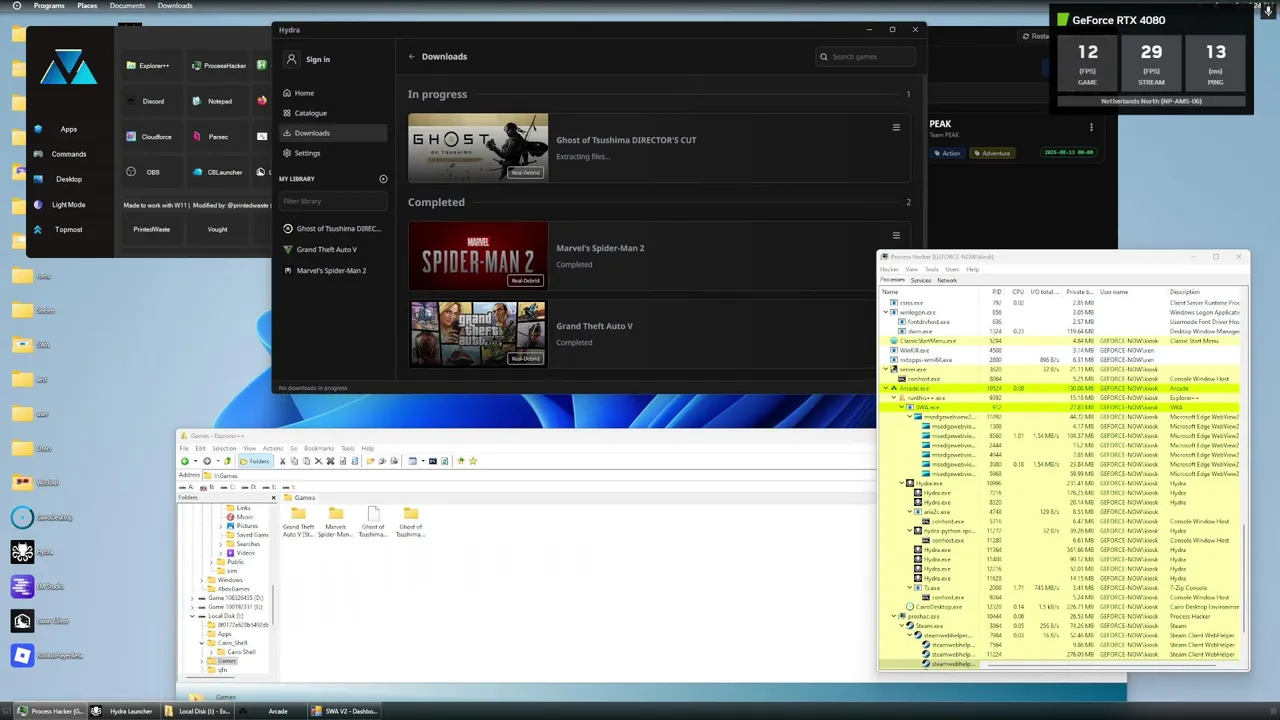
Task: Expand Windows folder in Explorer++ tree
Action: pos(202,580)
